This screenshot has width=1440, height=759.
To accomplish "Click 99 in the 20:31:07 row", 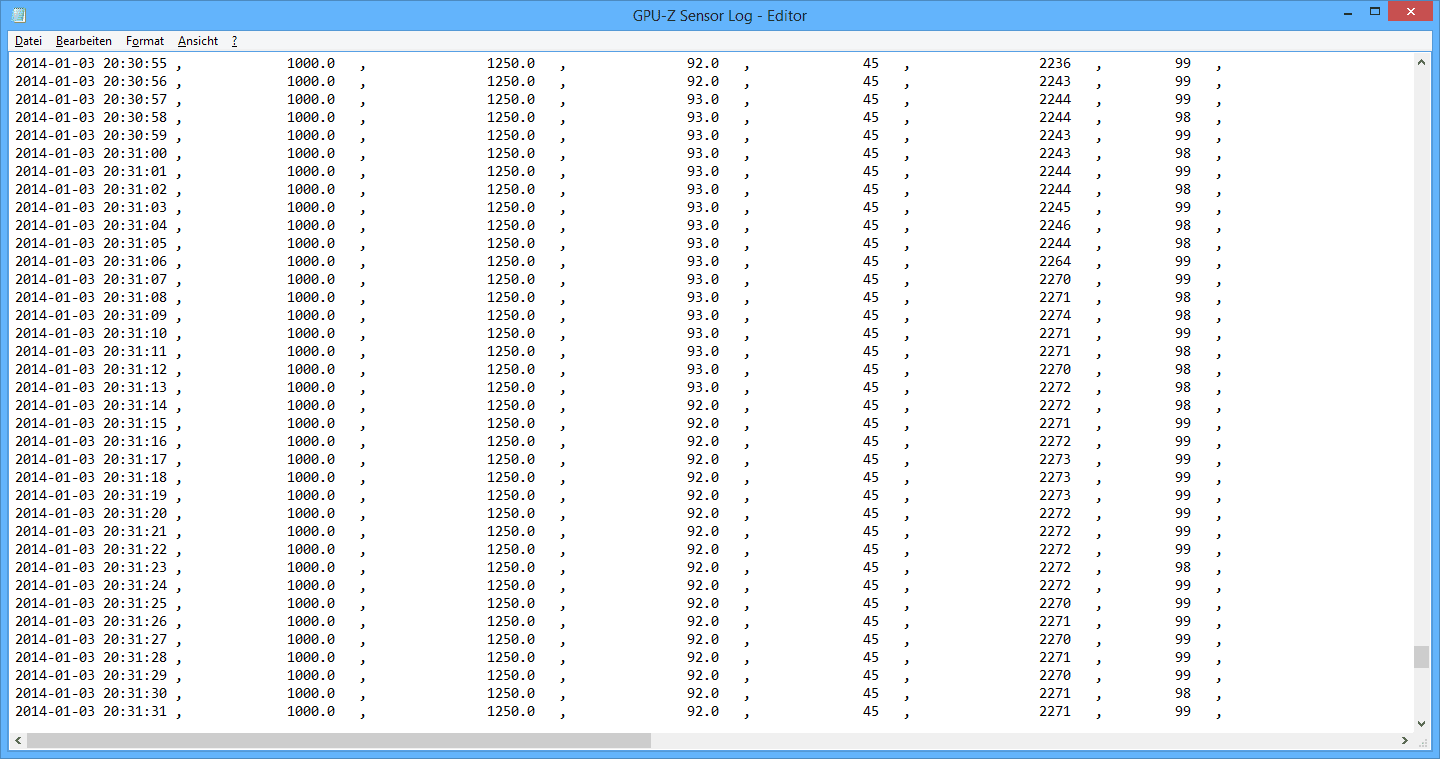I will pyautogui.click(x=1183, y=279).
